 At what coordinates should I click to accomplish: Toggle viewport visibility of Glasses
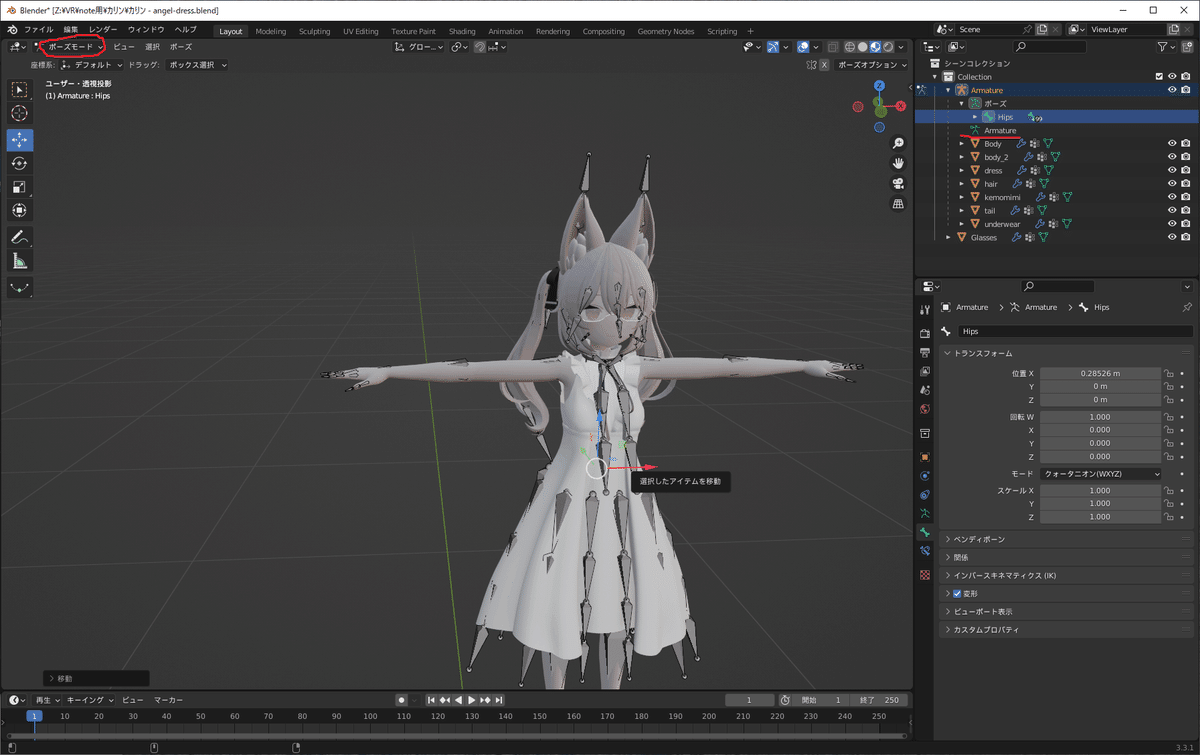tap(1172, 238)
